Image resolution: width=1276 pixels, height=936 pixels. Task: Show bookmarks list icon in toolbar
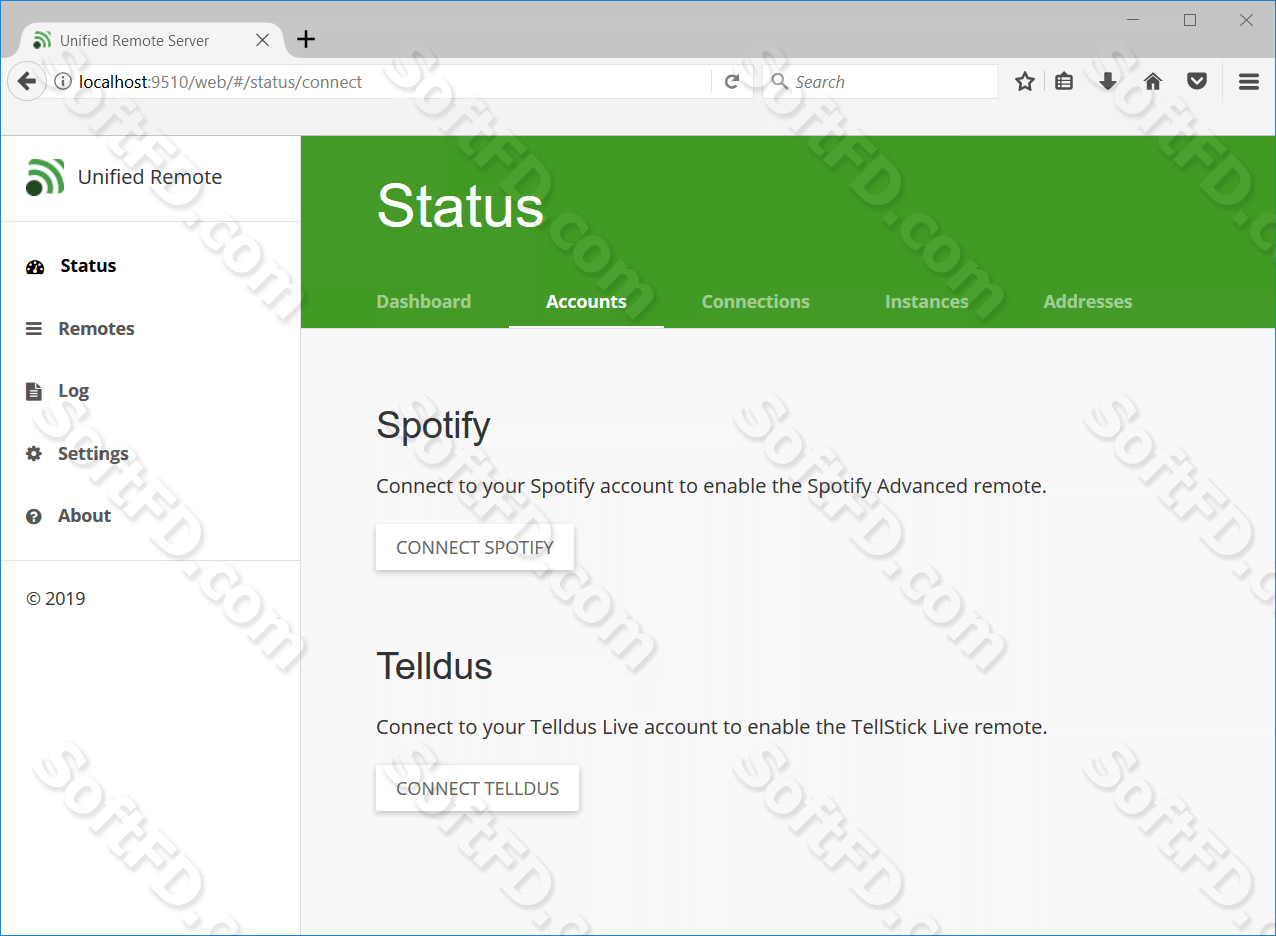point(1064,82)
